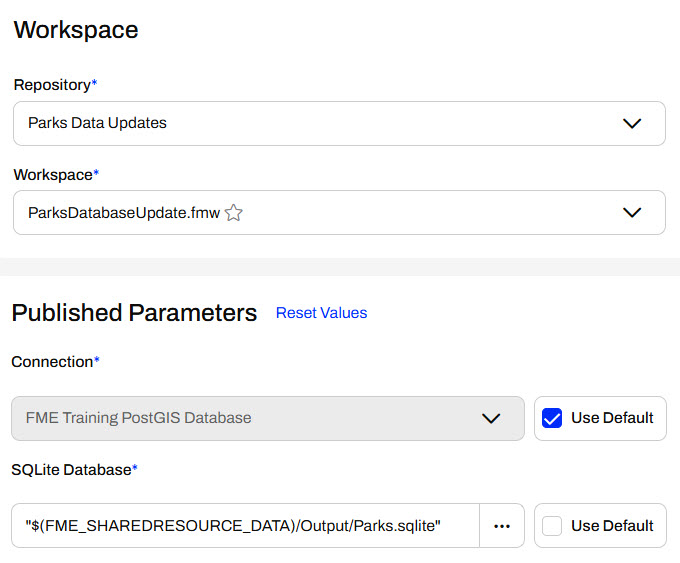Click the chevron arrow in Connection box
The width and height of the screenshot is (680, 563).
tap(491, 418)
